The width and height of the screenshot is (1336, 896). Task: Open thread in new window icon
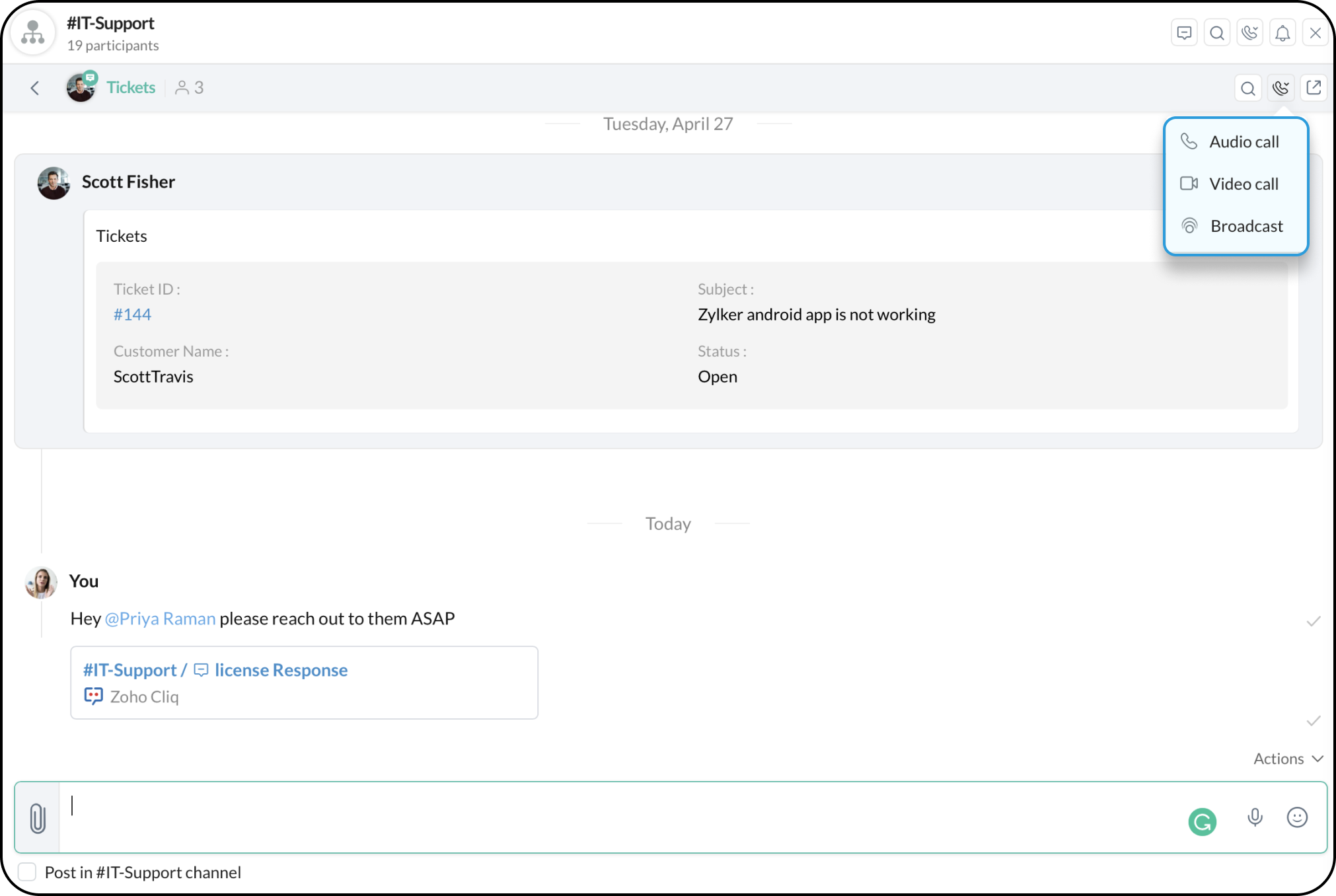[1314, 87]
